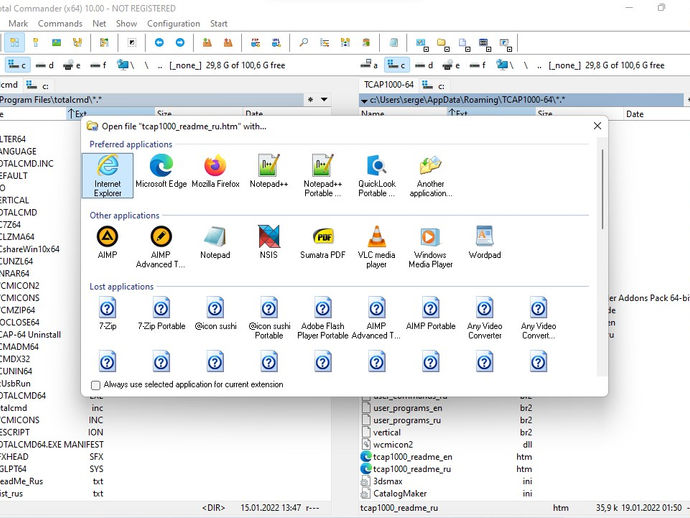The image size is (690, 518).
Task: Open the Net menu
Action: [99, 24]
